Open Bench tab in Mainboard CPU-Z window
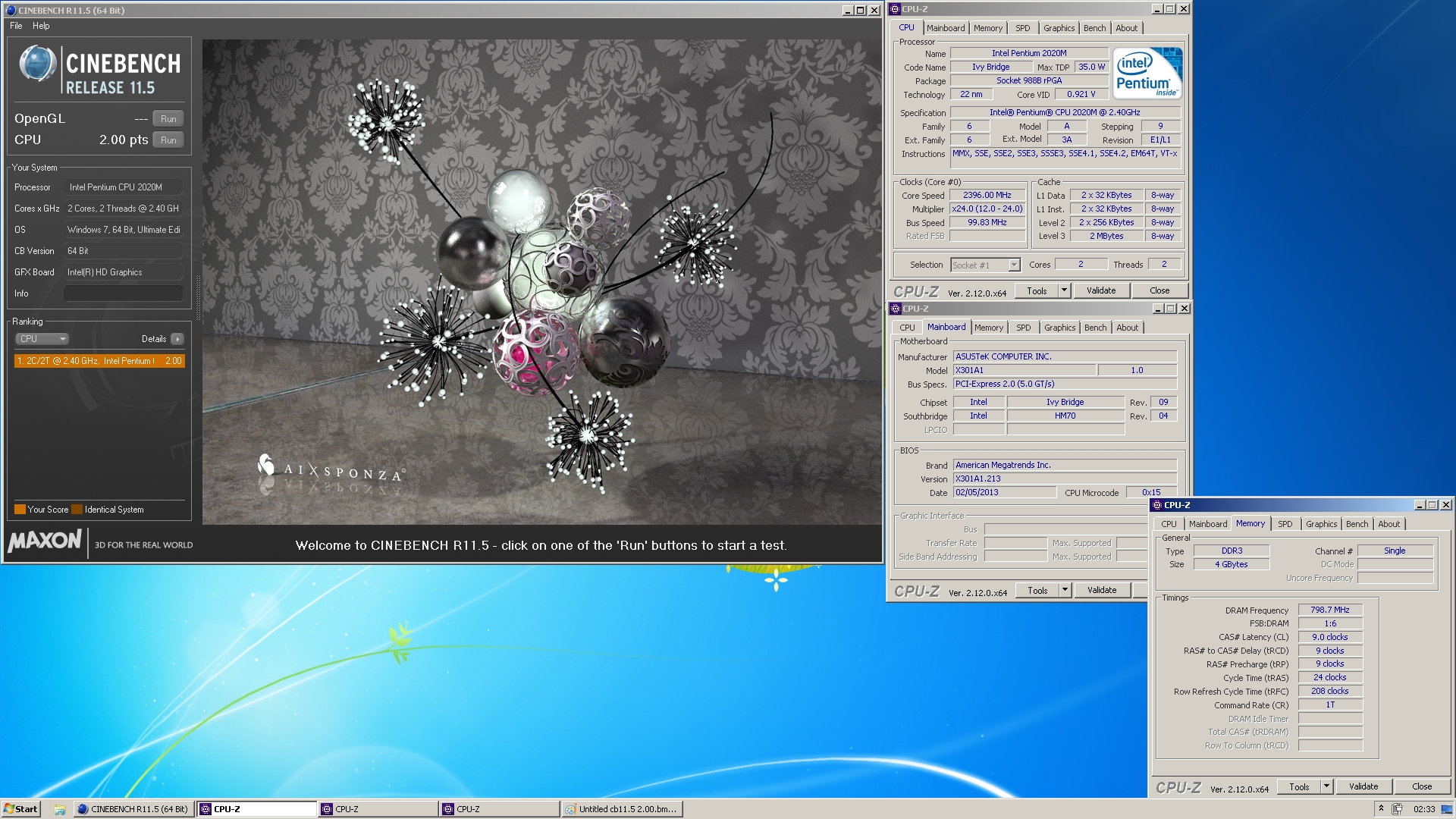This screenshot has width=1456, height=819. click(x=1095, y=328)
